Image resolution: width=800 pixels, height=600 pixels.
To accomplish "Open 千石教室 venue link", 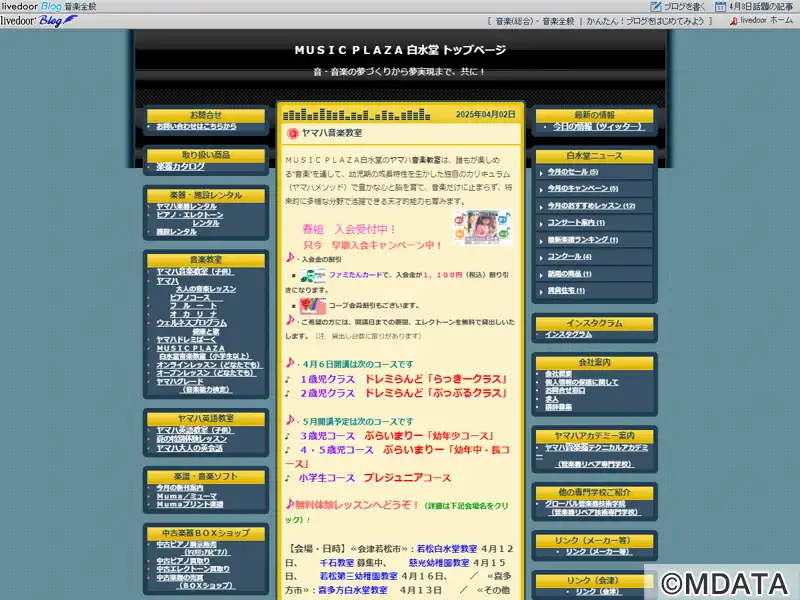I will point(337,563).
